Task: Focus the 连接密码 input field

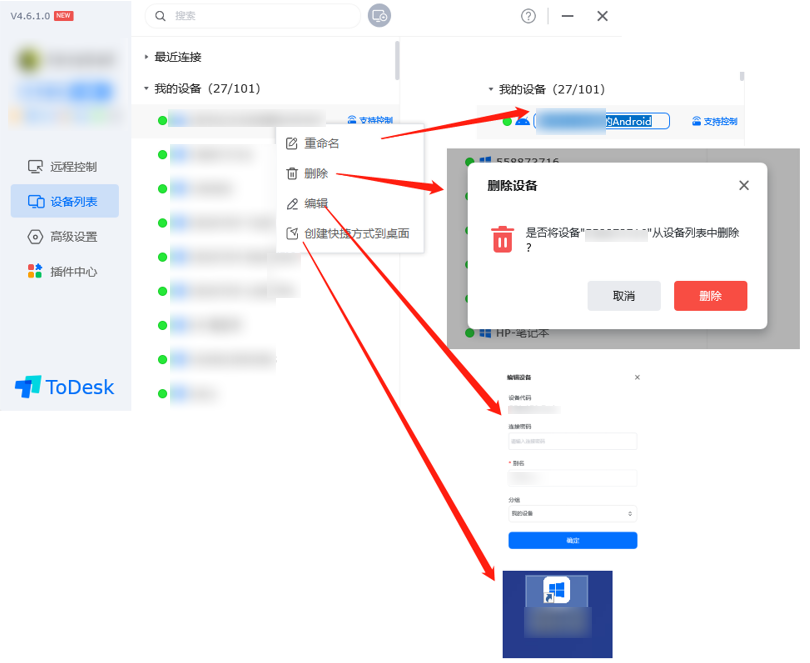Action: [x=572, y=441]
